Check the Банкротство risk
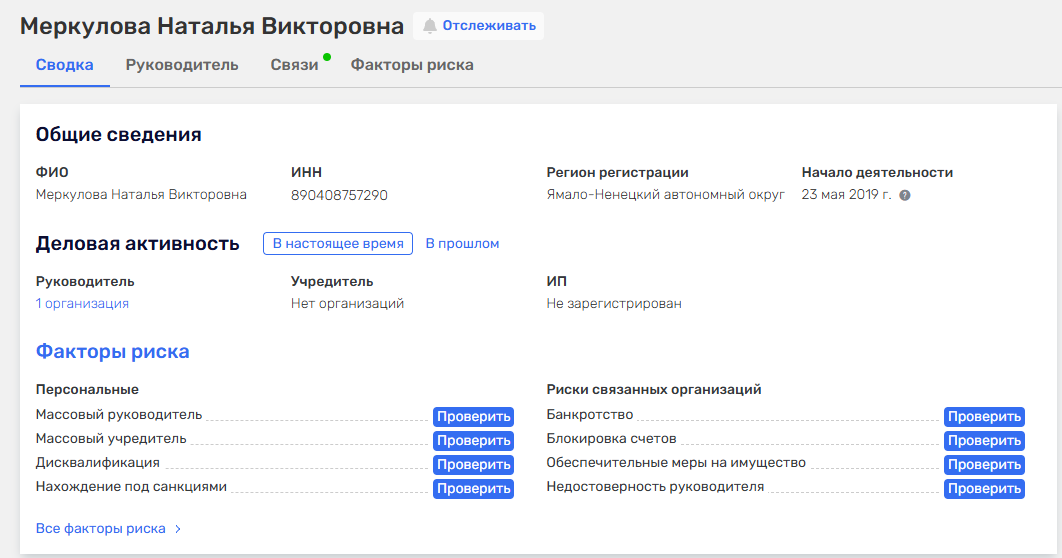 point(984,416)
